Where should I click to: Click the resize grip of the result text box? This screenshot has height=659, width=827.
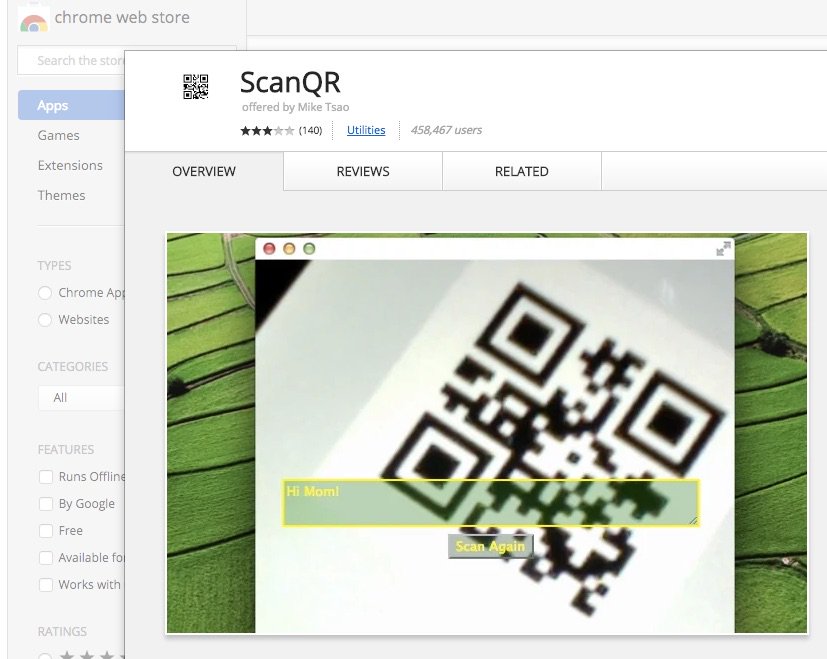tap(693, 520)
